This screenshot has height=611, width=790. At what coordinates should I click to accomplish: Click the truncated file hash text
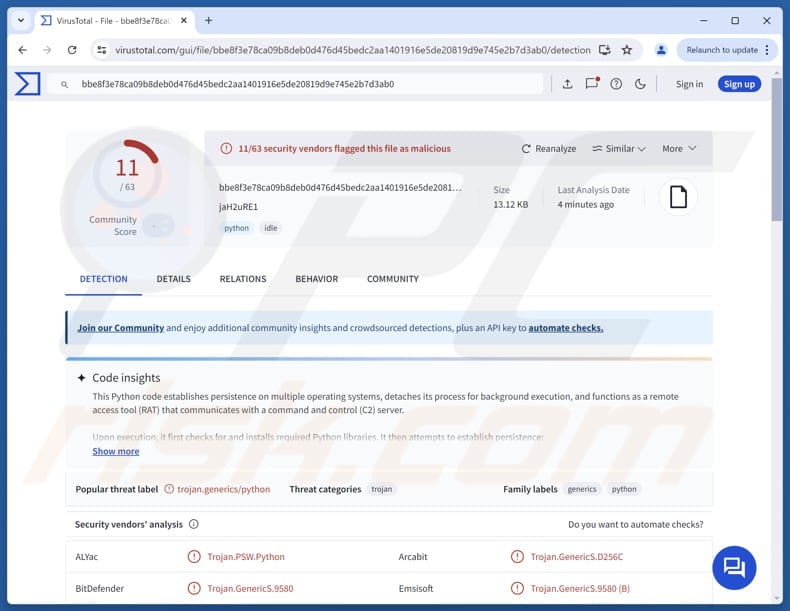coord(340,187)
